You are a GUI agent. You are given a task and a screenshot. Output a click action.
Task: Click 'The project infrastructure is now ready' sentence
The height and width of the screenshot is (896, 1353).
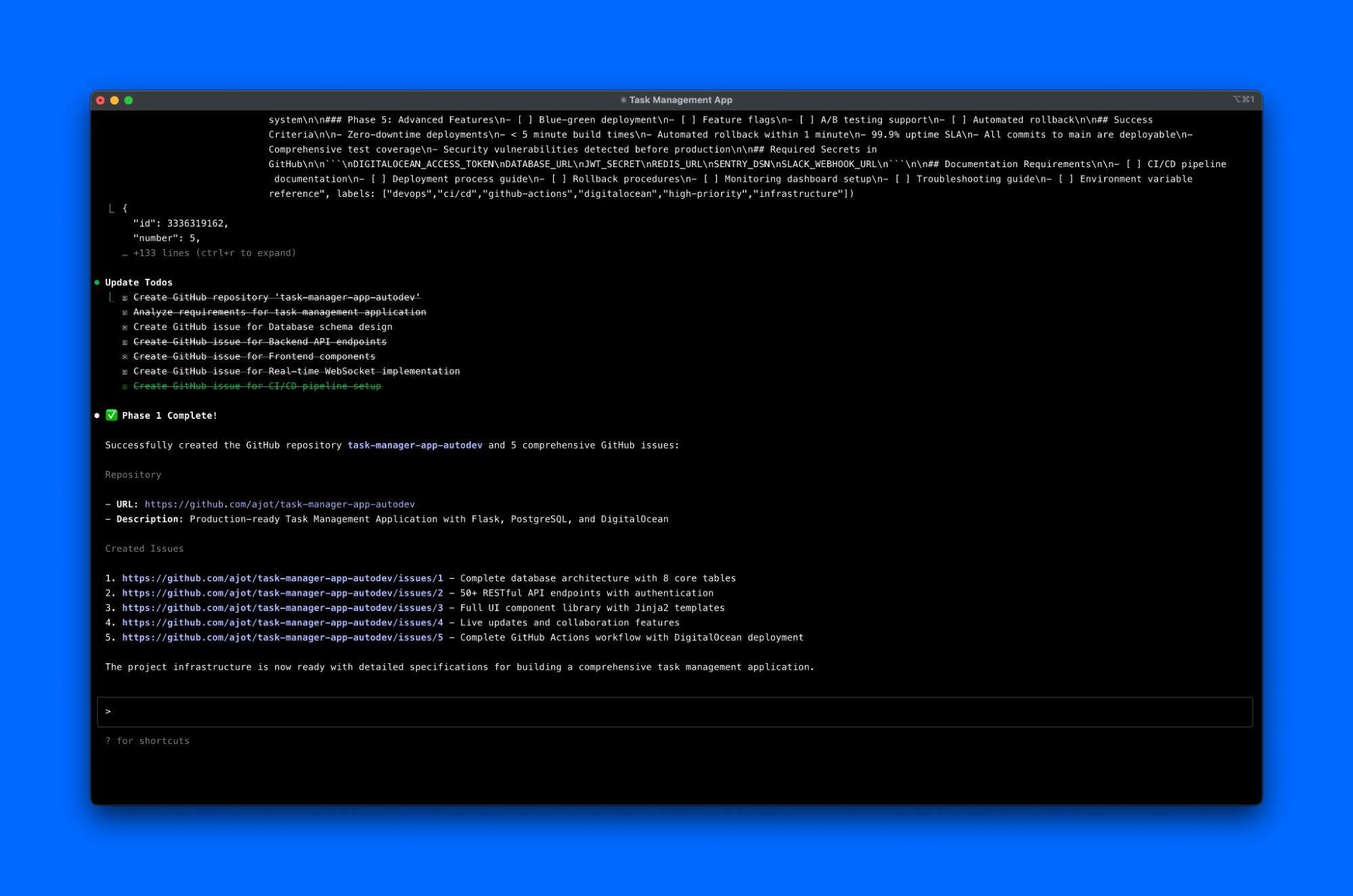[x=460, y=667]
